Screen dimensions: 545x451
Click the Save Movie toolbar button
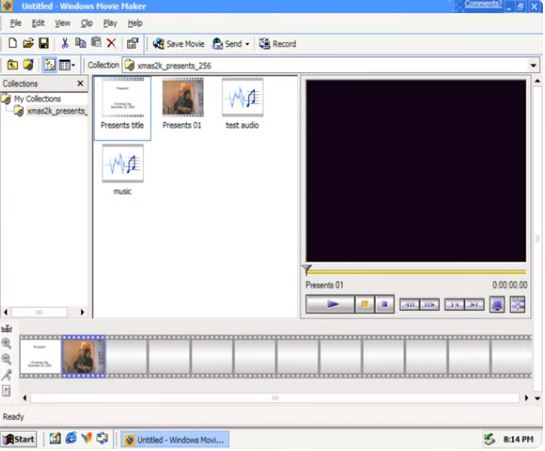pyautogui.click(x=179, y=44)
